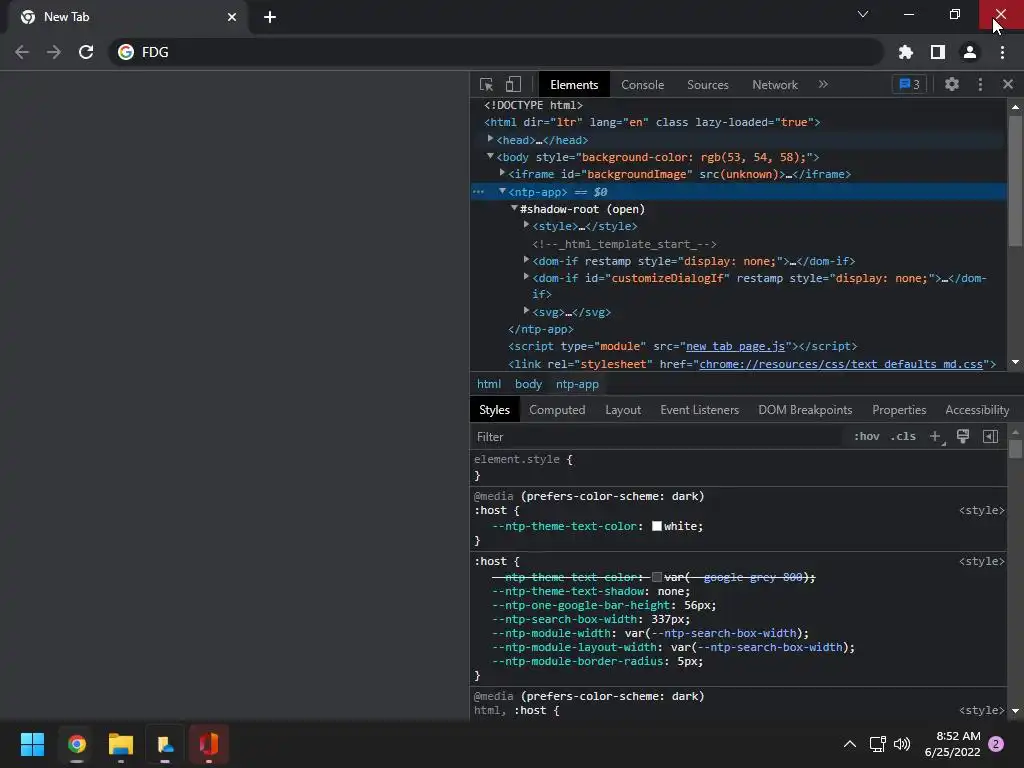This screenshot has height=768, width=1024.
Task: Expand the head element node
Action: tap(490, 139)
